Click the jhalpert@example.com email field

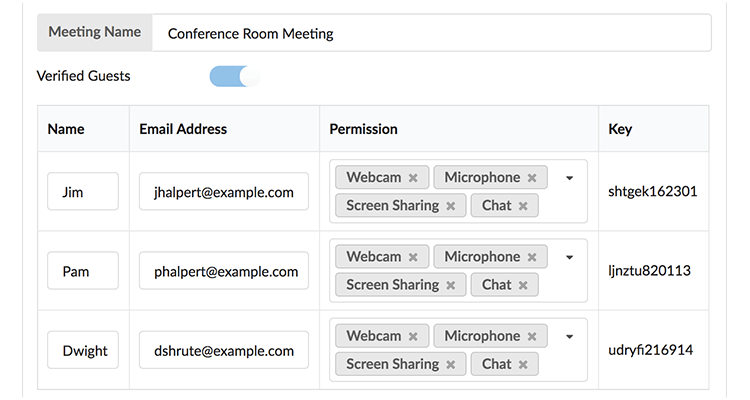click(x=224, y=191)
